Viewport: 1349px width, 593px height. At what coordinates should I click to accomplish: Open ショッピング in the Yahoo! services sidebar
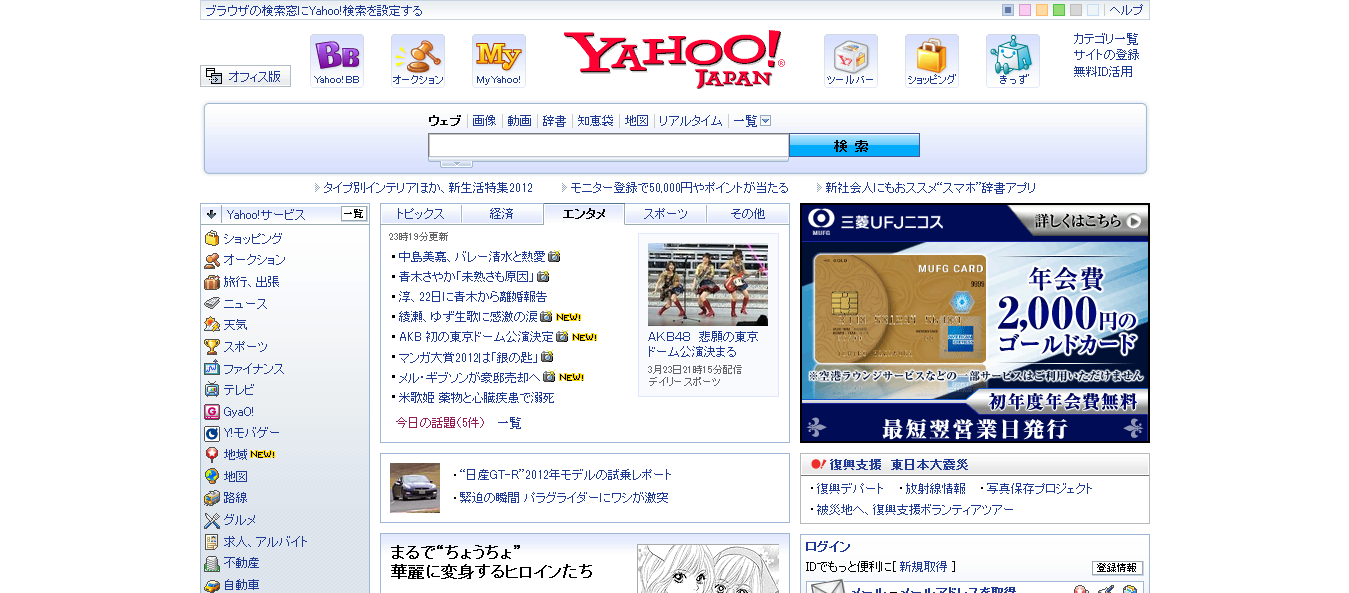coord(243,239)
